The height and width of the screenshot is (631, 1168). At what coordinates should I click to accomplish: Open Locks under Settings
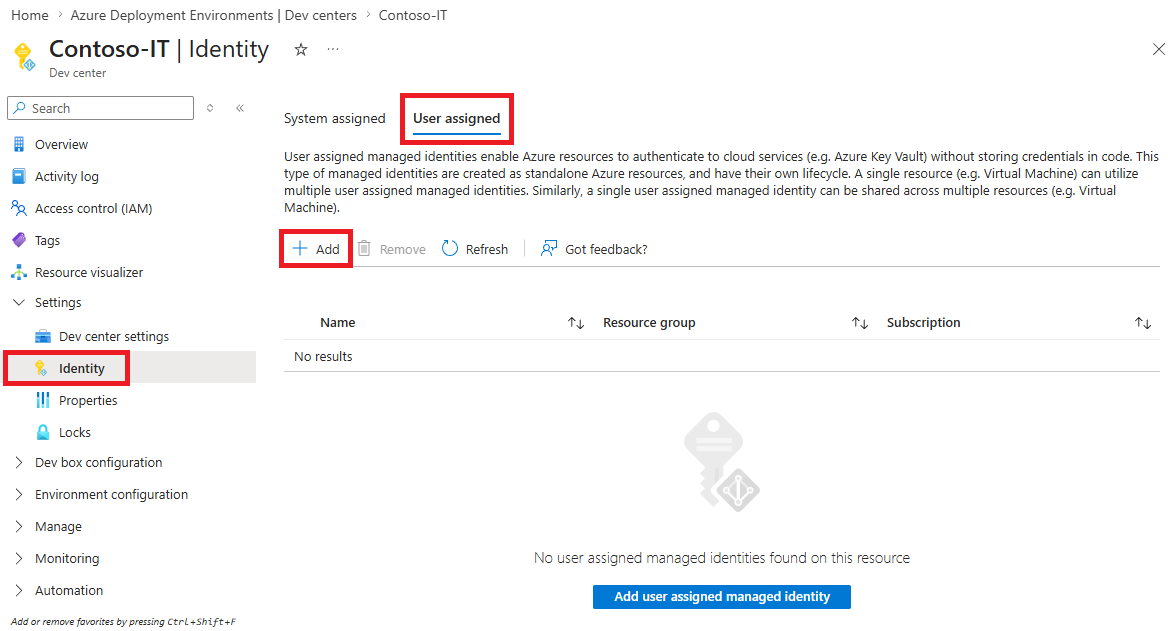click(74, 433)
